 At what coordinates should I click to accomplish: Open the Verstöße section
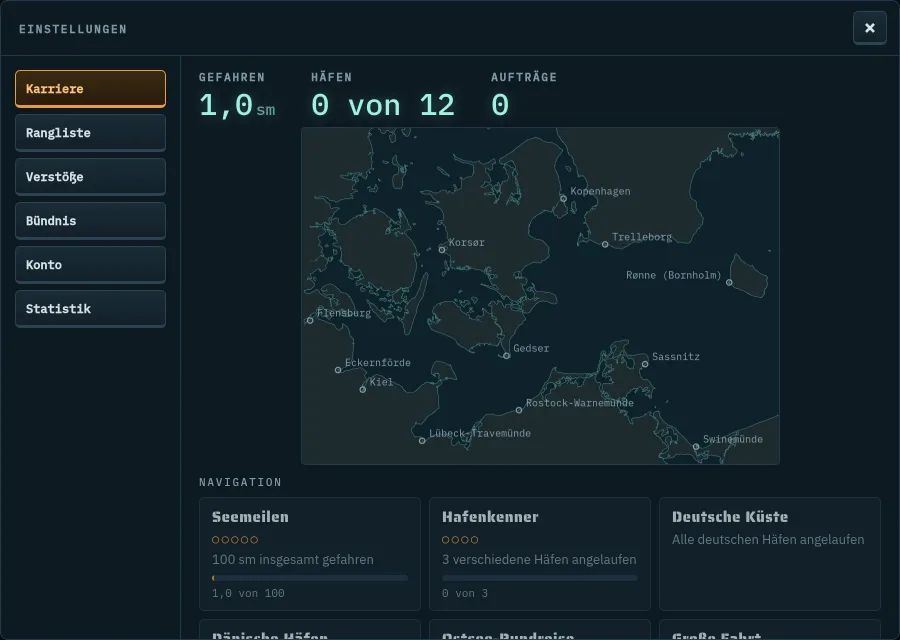[x=90, y=177]
